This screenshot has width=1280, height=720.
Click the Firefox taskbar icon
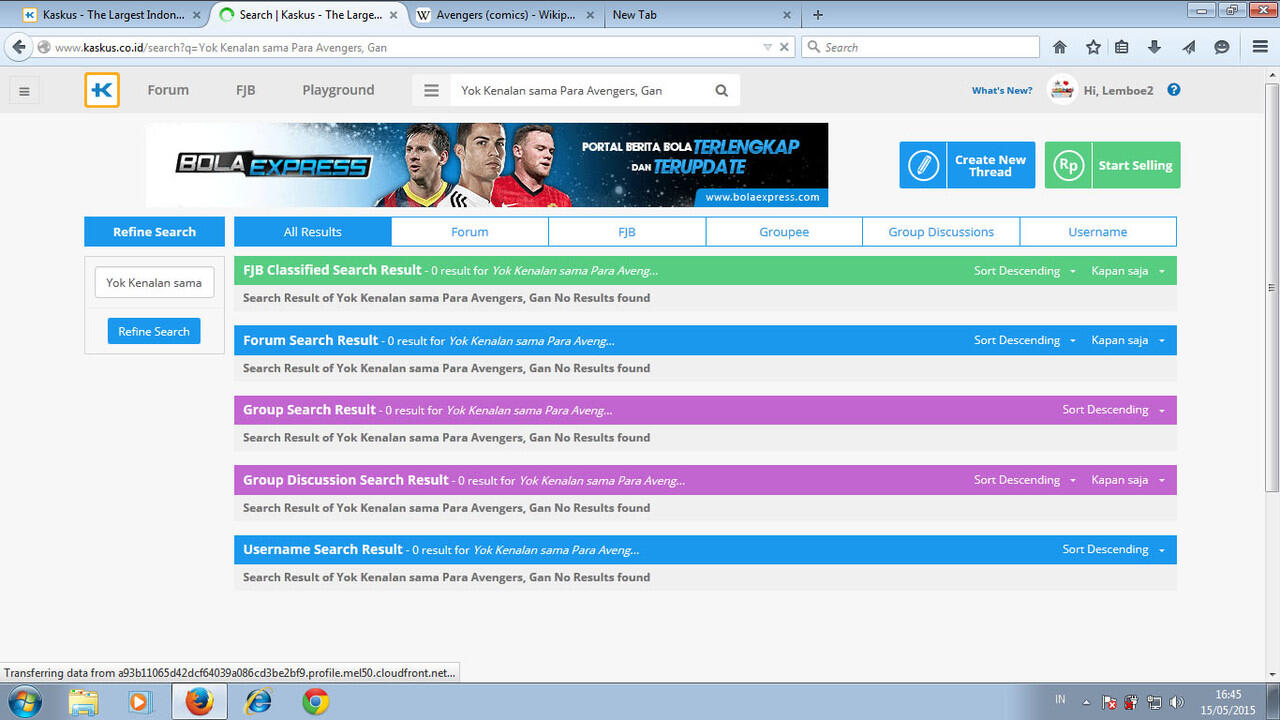click(199, 702)
